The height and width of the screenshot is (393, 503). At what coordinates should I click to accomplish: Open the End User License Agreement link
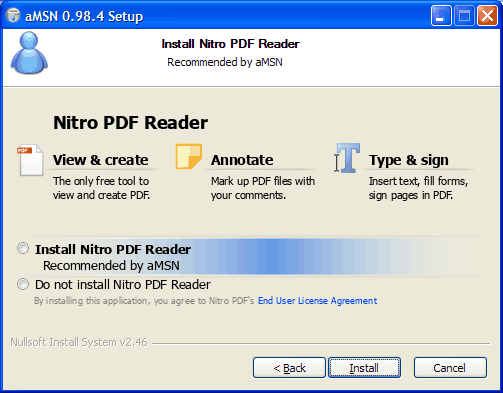coord(318,301)
